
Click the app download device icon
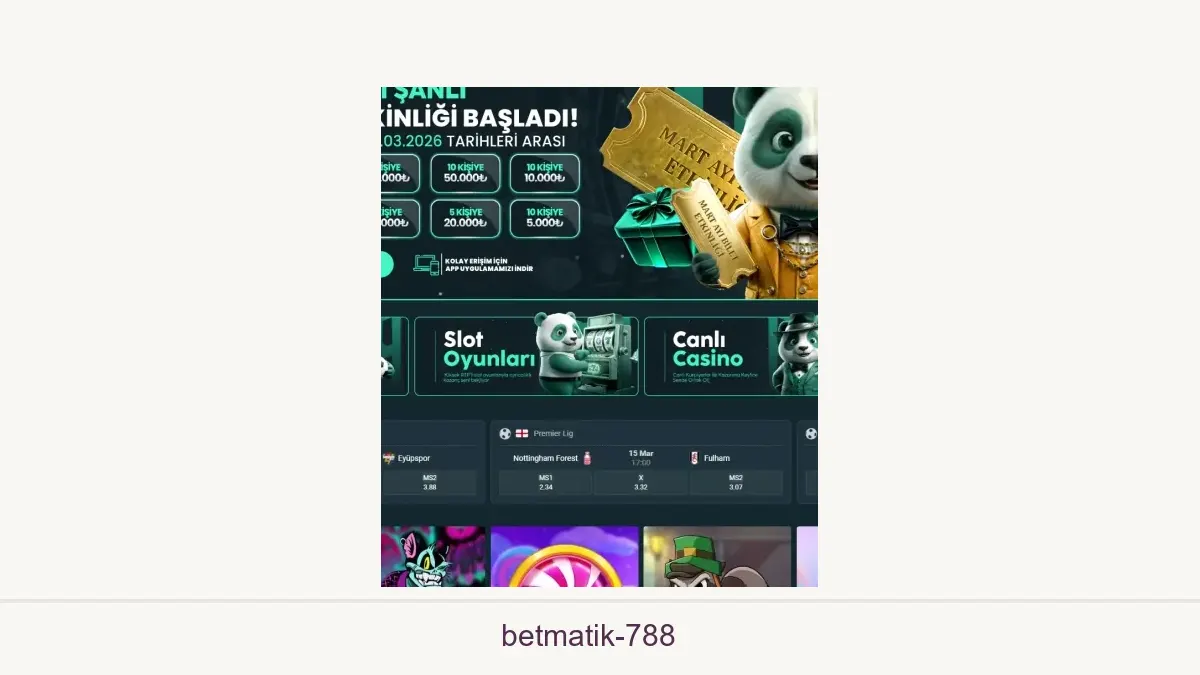click(427, 264)
